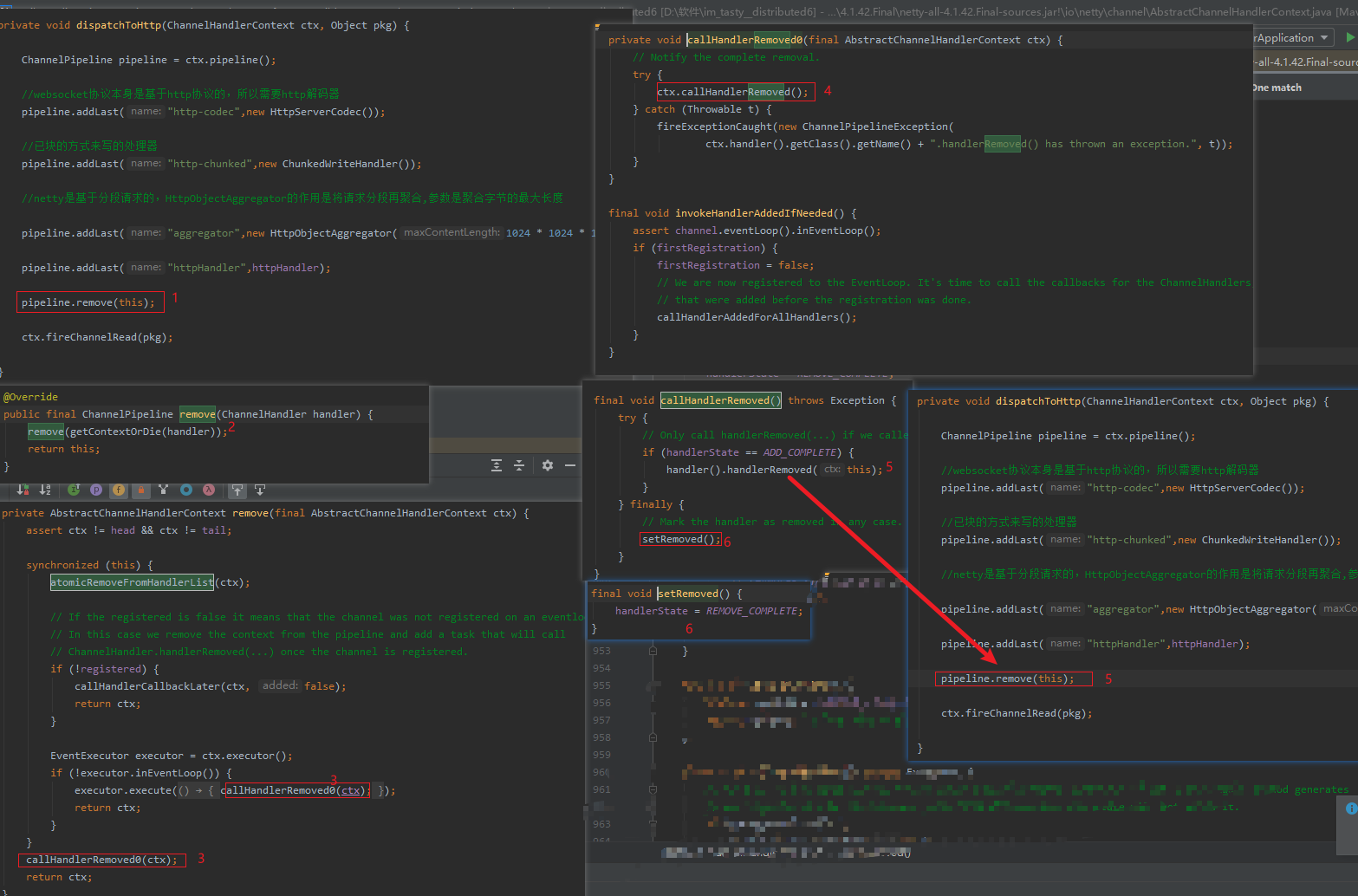Enable Autoscroll from Source icon
Image resolution: width=1358 pixels, height=896 pixels.
pos(260,490)
